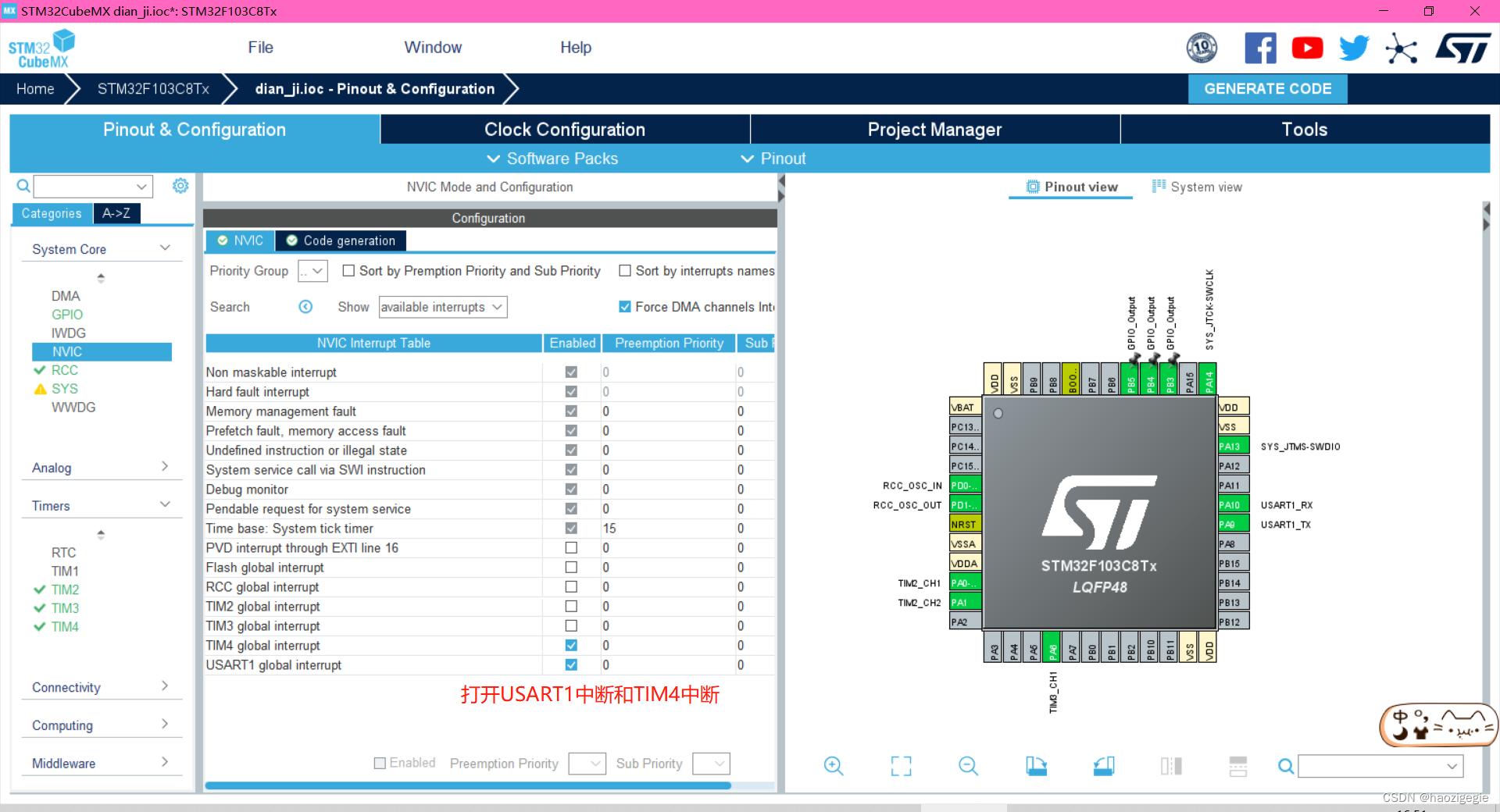Click the STM32CubeMX logo
1500x812 pixels.
coord(42,48)
